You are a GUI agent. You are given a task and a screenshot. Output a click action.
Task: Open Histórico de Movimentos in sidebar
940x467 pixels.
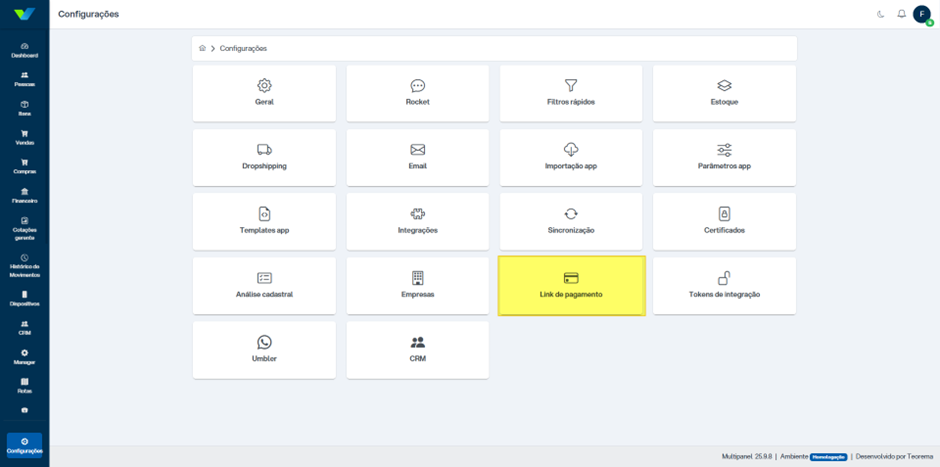25,266
